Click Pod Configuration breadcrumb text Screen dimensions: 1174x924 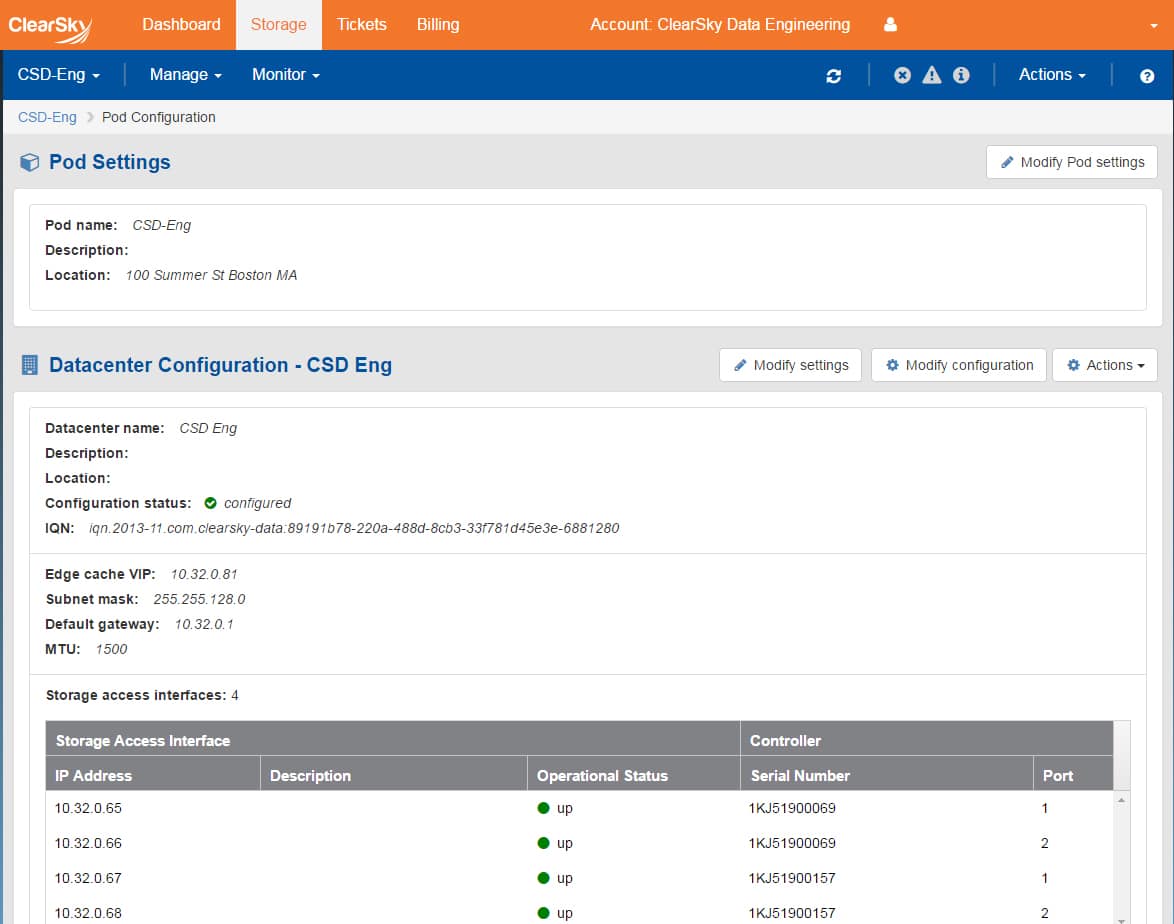pos(159,118)
